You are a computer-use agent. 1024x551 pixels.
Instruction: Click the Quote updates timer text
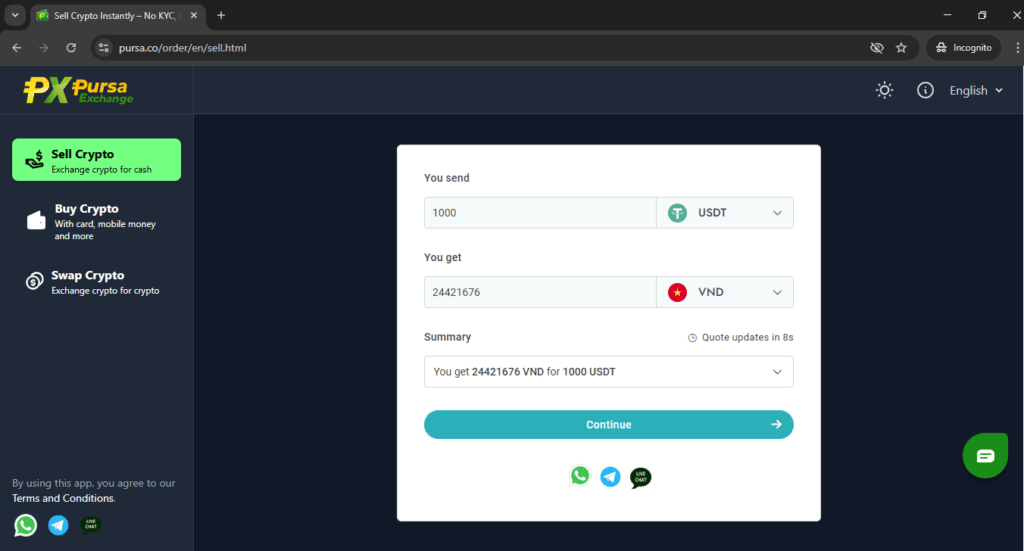tap(747, 338)
